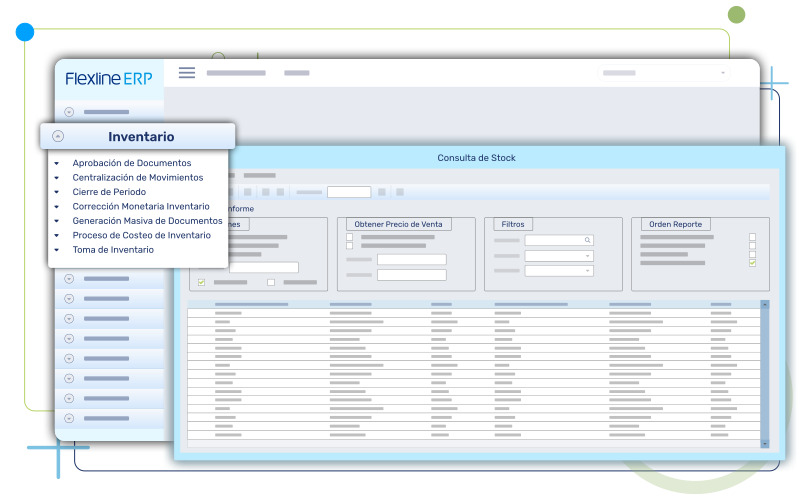
Task: Click scrollbar down arrow in stock table
Action: tap(765, 443)
